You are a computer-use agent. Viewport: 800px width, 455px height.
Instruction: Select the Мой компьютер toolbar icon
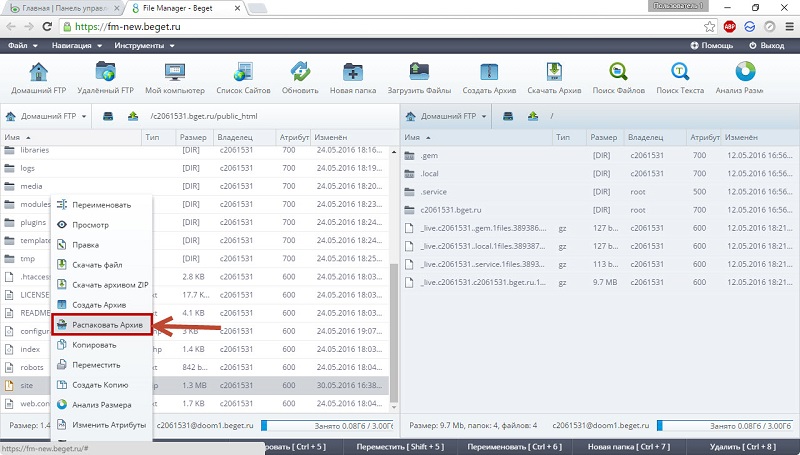(175, 78)
